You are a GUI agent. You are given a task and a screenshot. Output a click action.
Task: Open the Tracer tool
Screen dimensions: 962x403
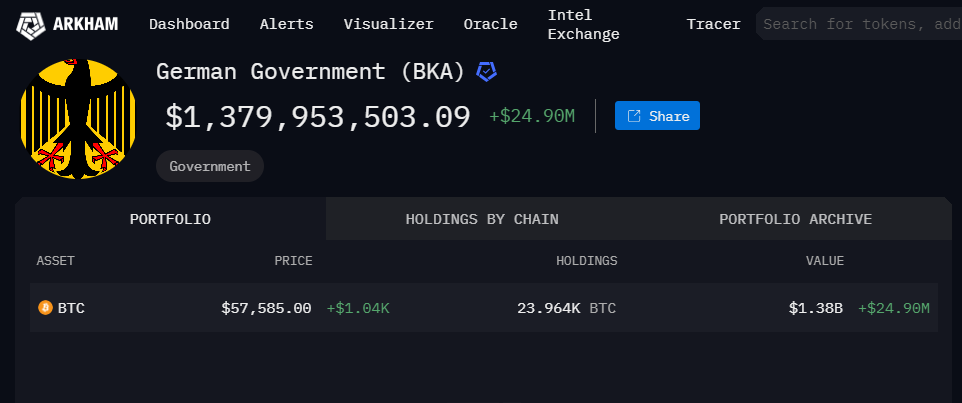click(x=713, y=24)
